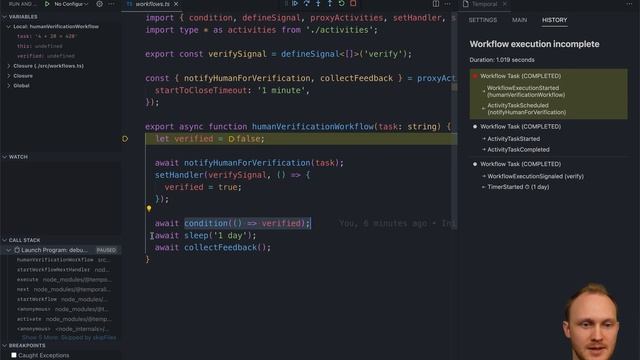Select the workflows.ts editor tab
The height and width of the screenshot is (360, 640).
[152, 4]
